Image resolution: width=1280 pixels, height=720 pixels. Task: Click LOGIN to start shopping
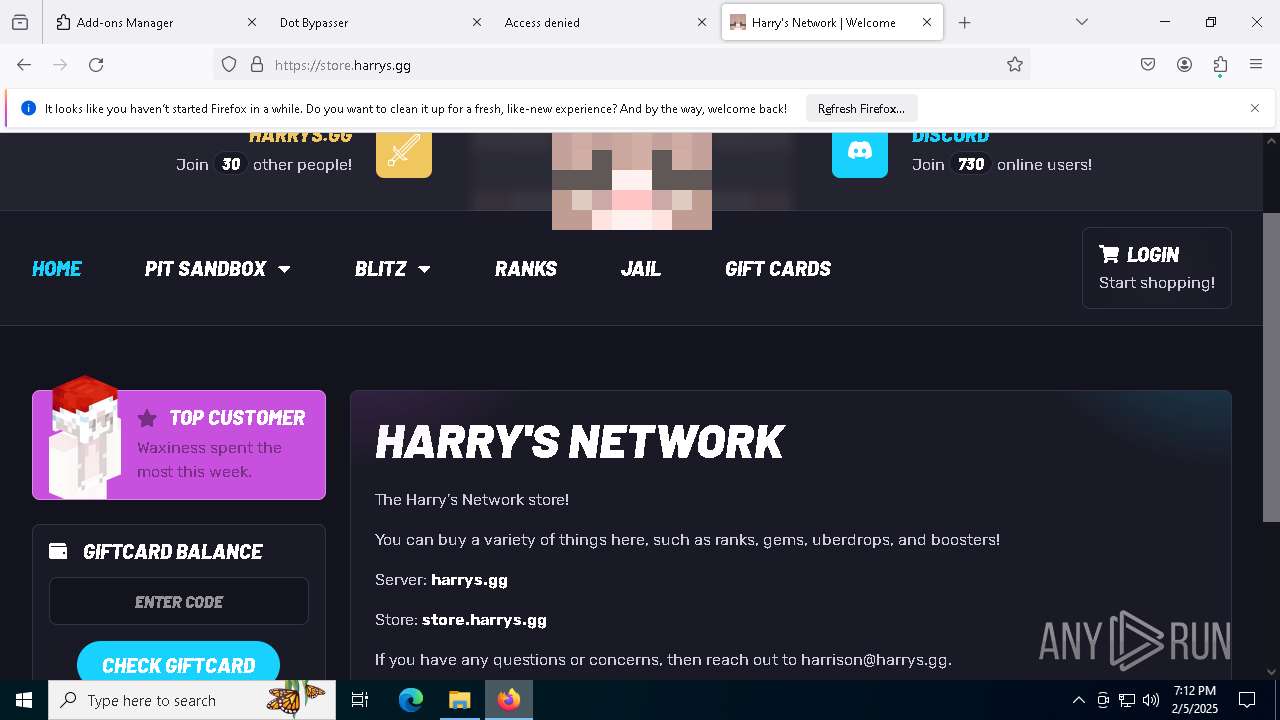click(x=1157, y=268)
